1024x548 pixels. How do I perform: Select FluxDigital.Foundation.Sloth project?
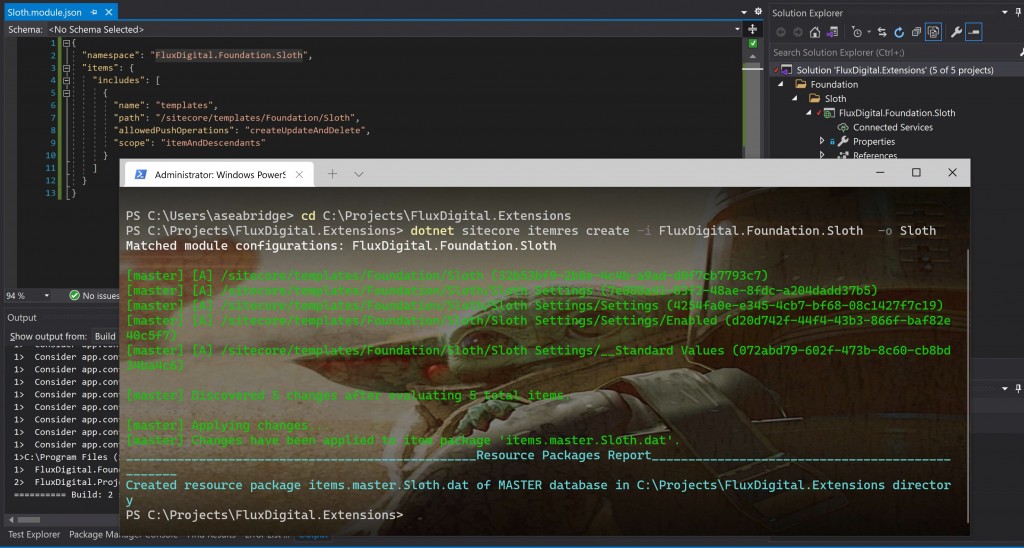coord(897,113)
